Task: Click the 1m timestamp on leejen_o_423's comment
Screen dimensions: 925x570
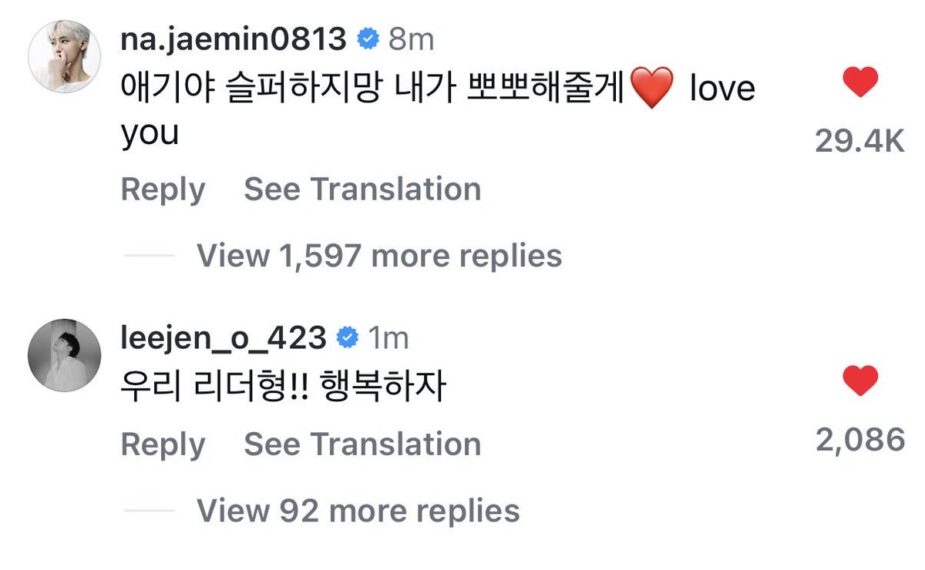Action: pos(389,338)
